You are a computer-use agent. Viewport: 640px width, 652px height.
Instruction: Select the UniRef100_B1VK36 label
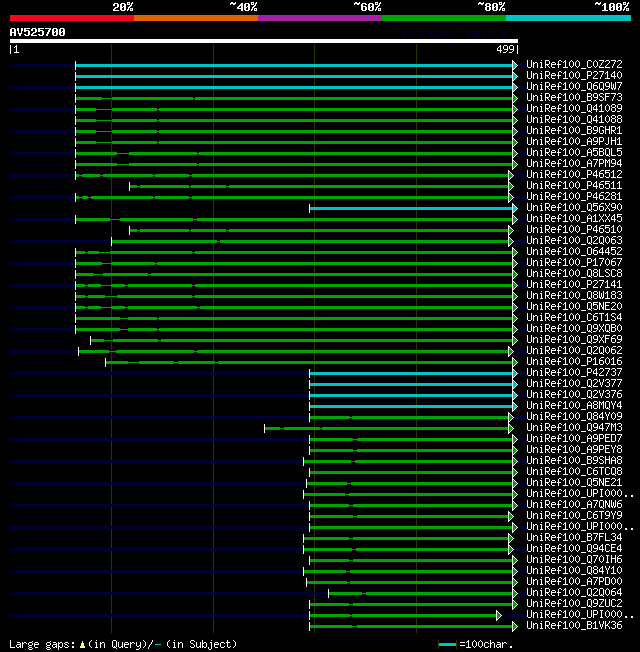[x=574, y=626]
